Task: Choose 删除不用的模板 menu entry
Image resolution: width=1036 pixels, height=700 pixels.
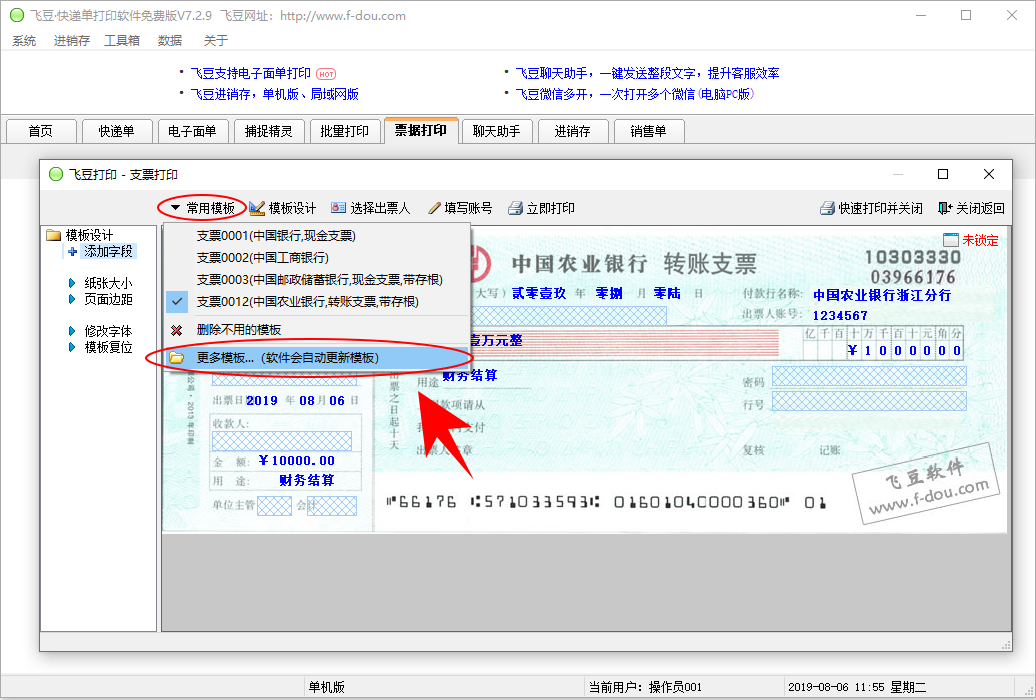Action: point(317,330)
